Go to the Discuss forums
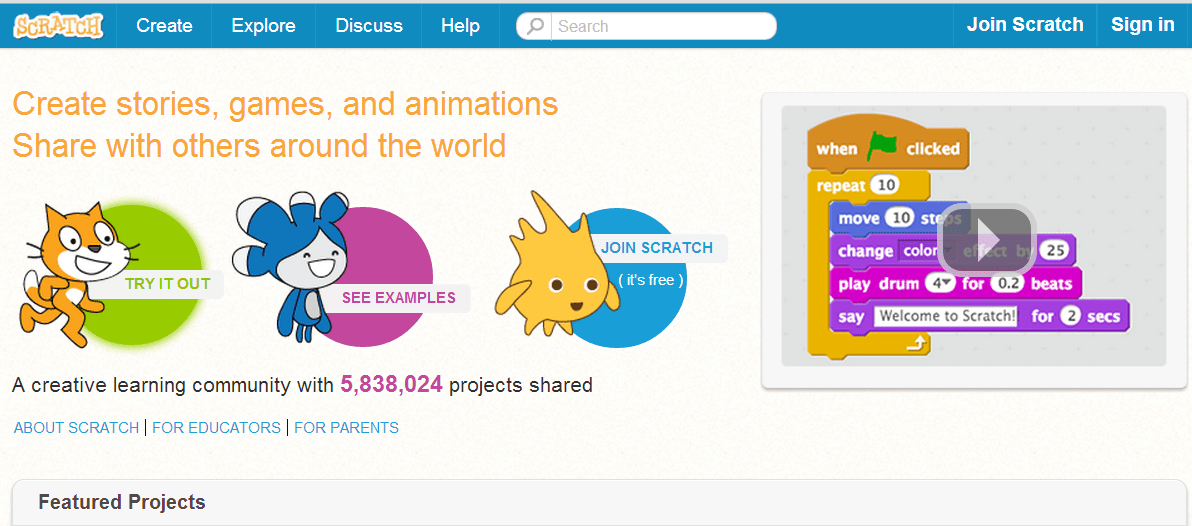The image size is (1192, 526). point(369,26)
